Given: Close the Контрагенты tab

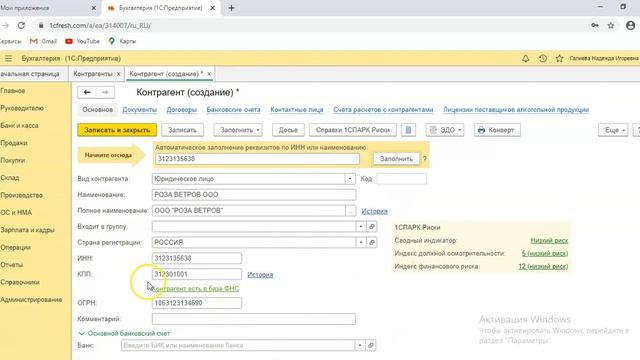Looking at the screenshot, I should [118, 74].
